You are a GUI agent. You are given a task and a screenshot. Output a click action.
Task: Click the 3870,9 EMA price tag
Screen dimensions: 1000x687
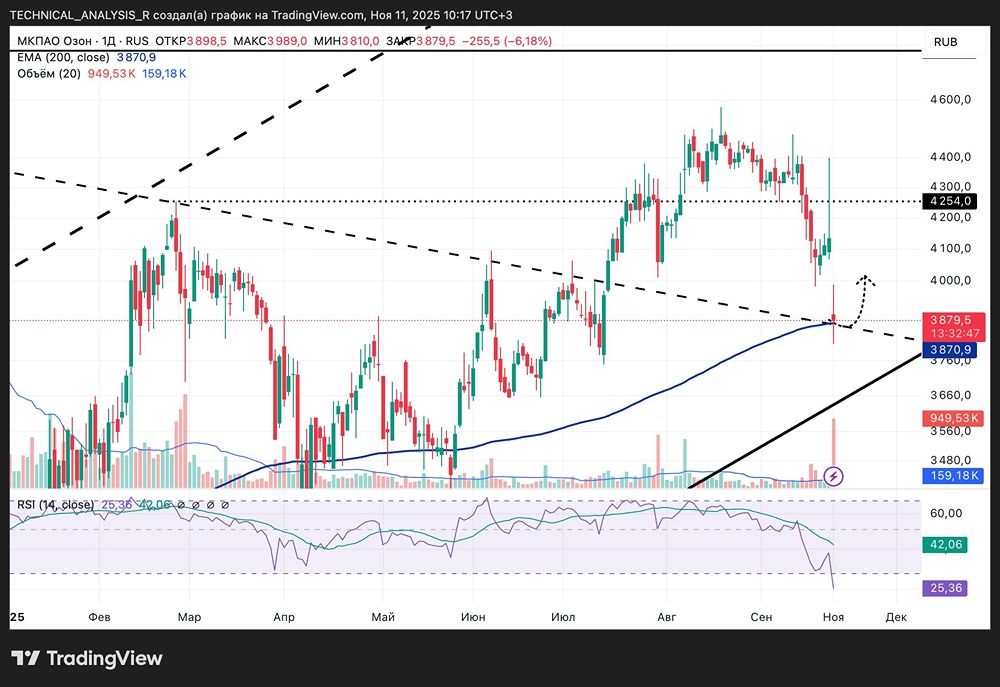pos(950,350)
